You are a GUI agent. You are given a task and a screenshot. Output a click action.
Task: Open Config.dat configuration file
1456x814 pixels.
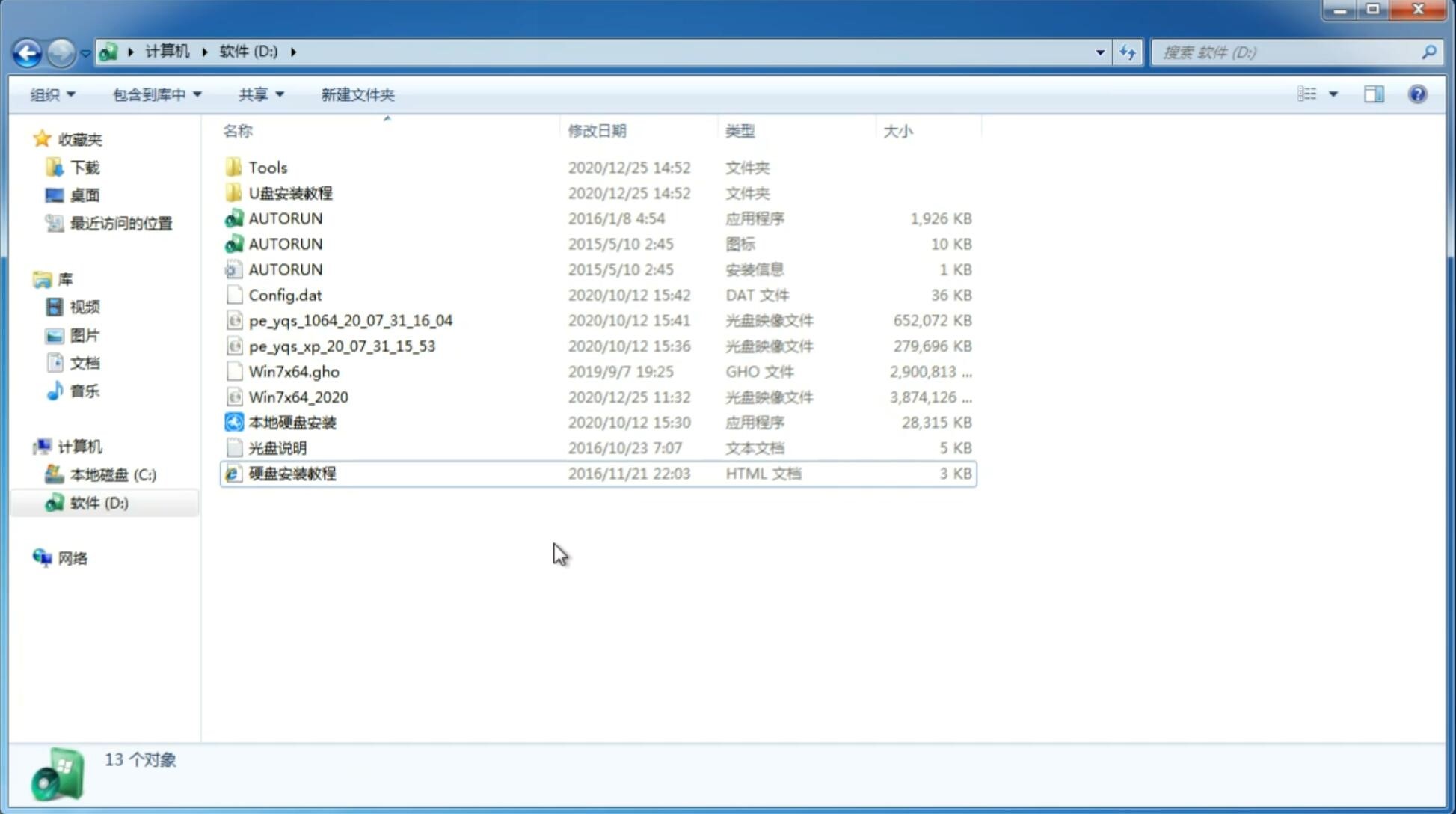click(284, 294)
